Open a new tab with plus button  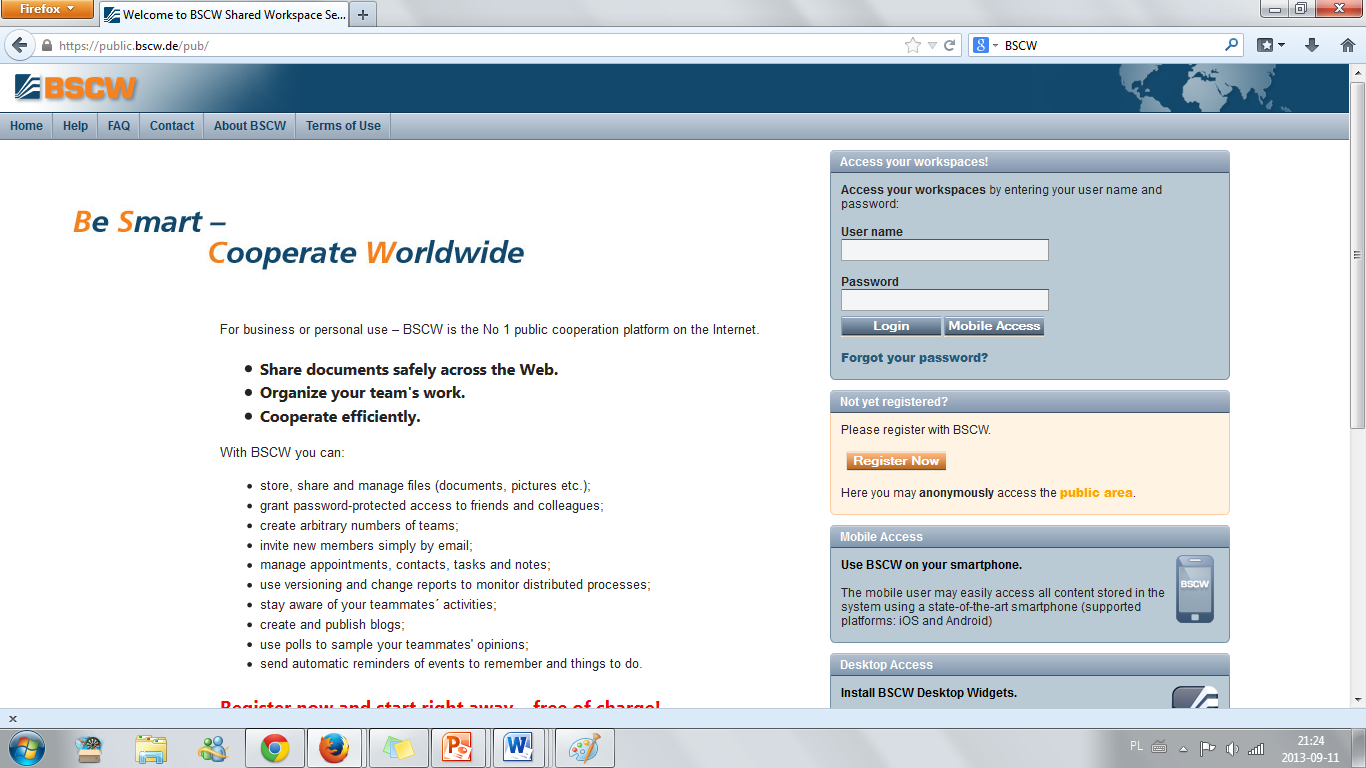(x=363, y=15)
